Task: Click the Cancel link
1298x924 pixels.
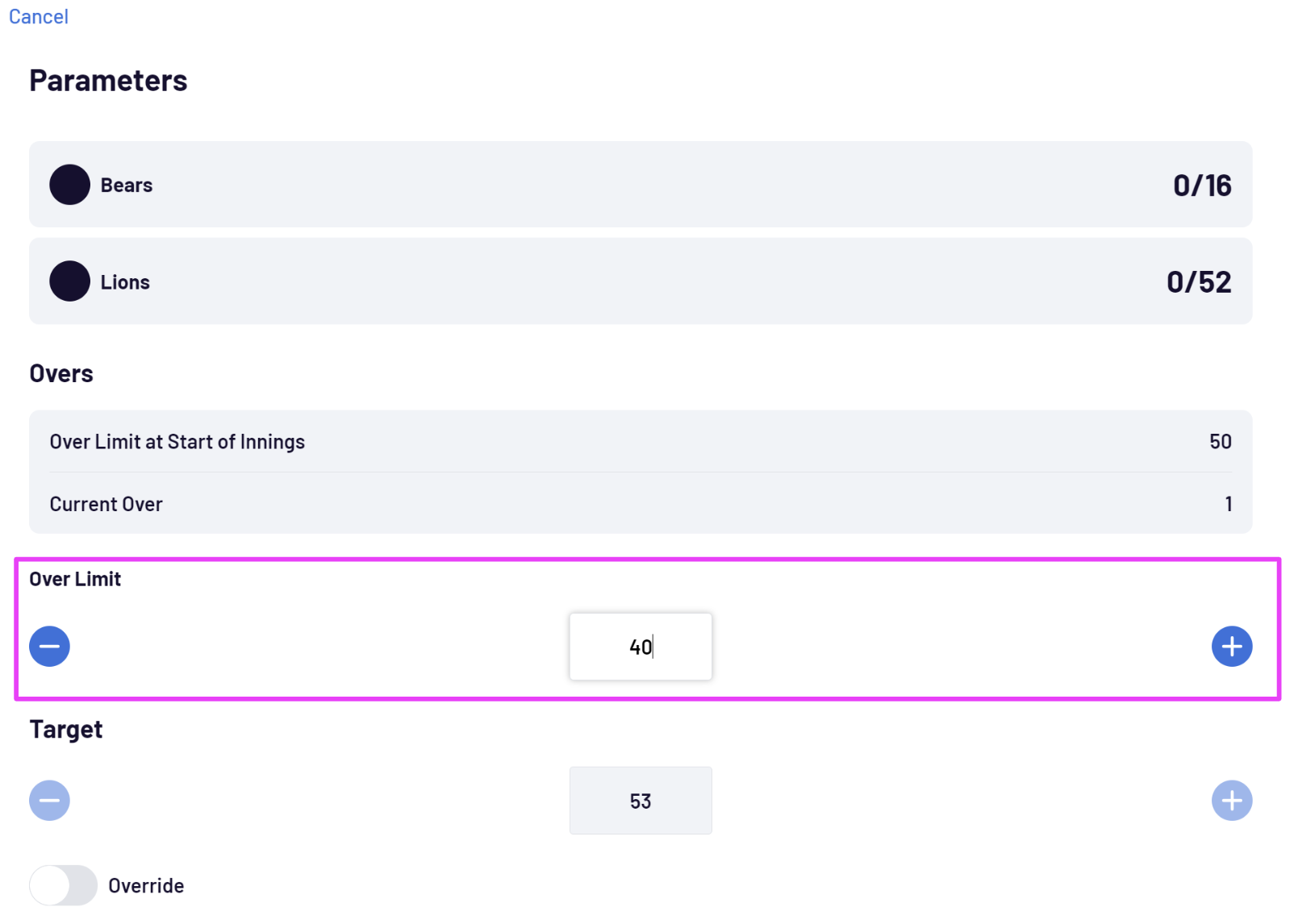Action: tap(38, 17)
